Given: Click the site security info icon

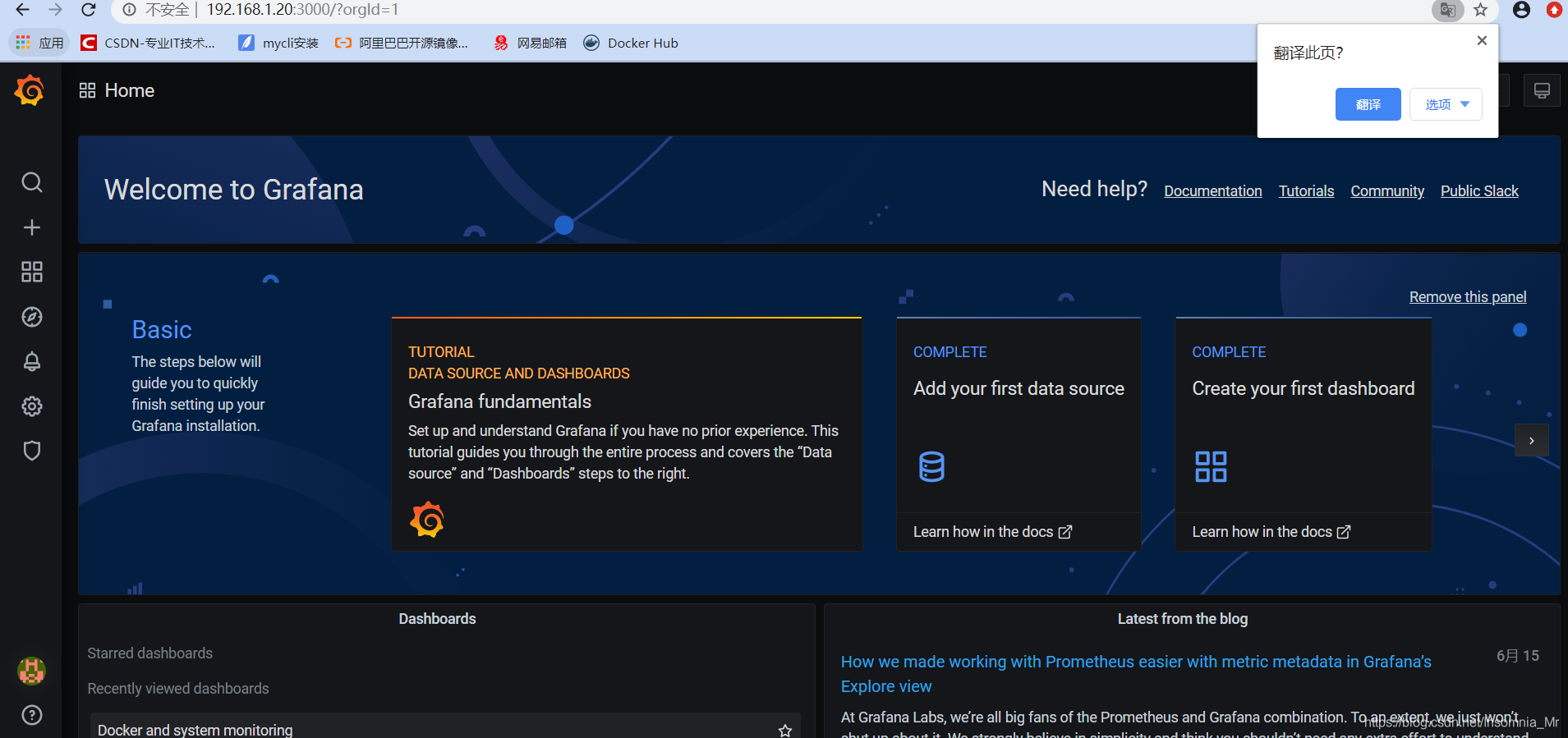Looking at the screenshot, I should pos(129,10).
